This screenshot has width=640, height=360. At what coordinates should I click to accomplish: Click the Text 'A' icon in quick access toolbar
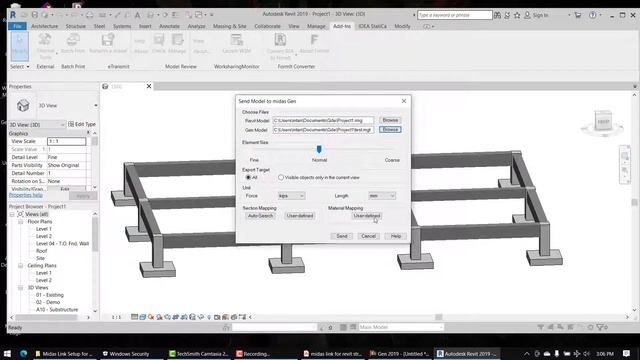coord(137,15)
